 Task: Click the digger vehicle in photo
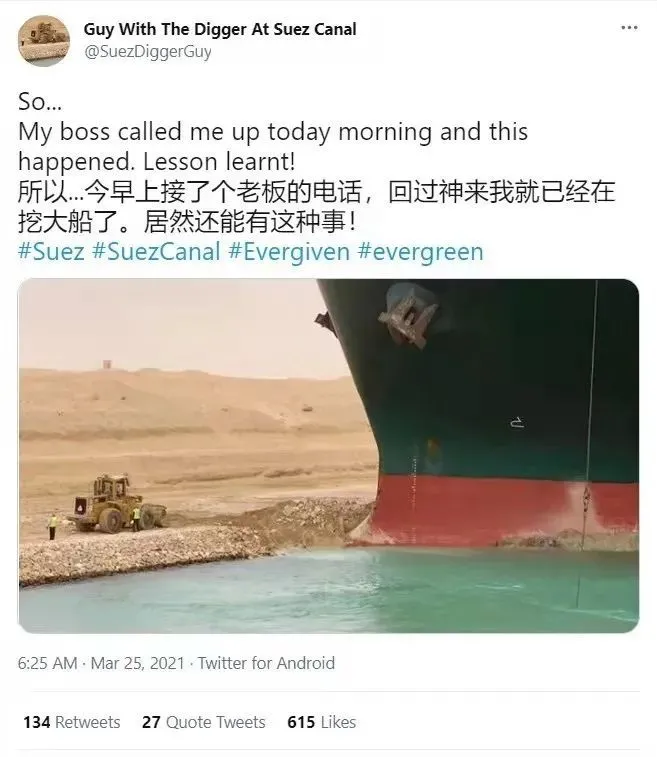[117, 505]
